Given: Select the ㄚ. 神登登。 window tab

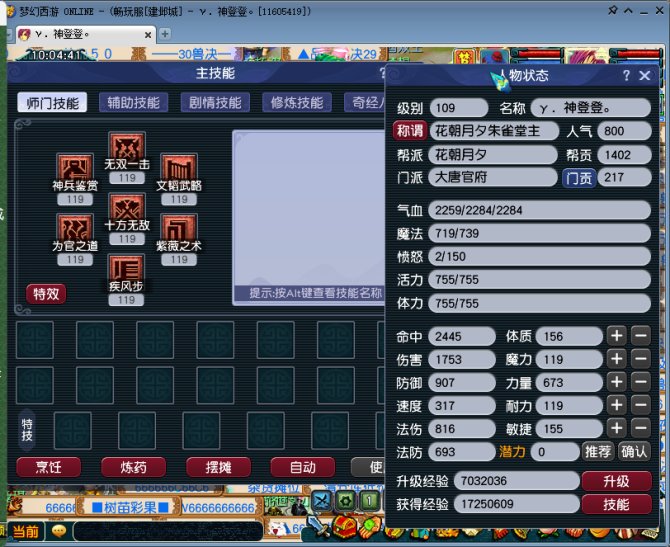Looking at the screenshot, I should (85, 34).
